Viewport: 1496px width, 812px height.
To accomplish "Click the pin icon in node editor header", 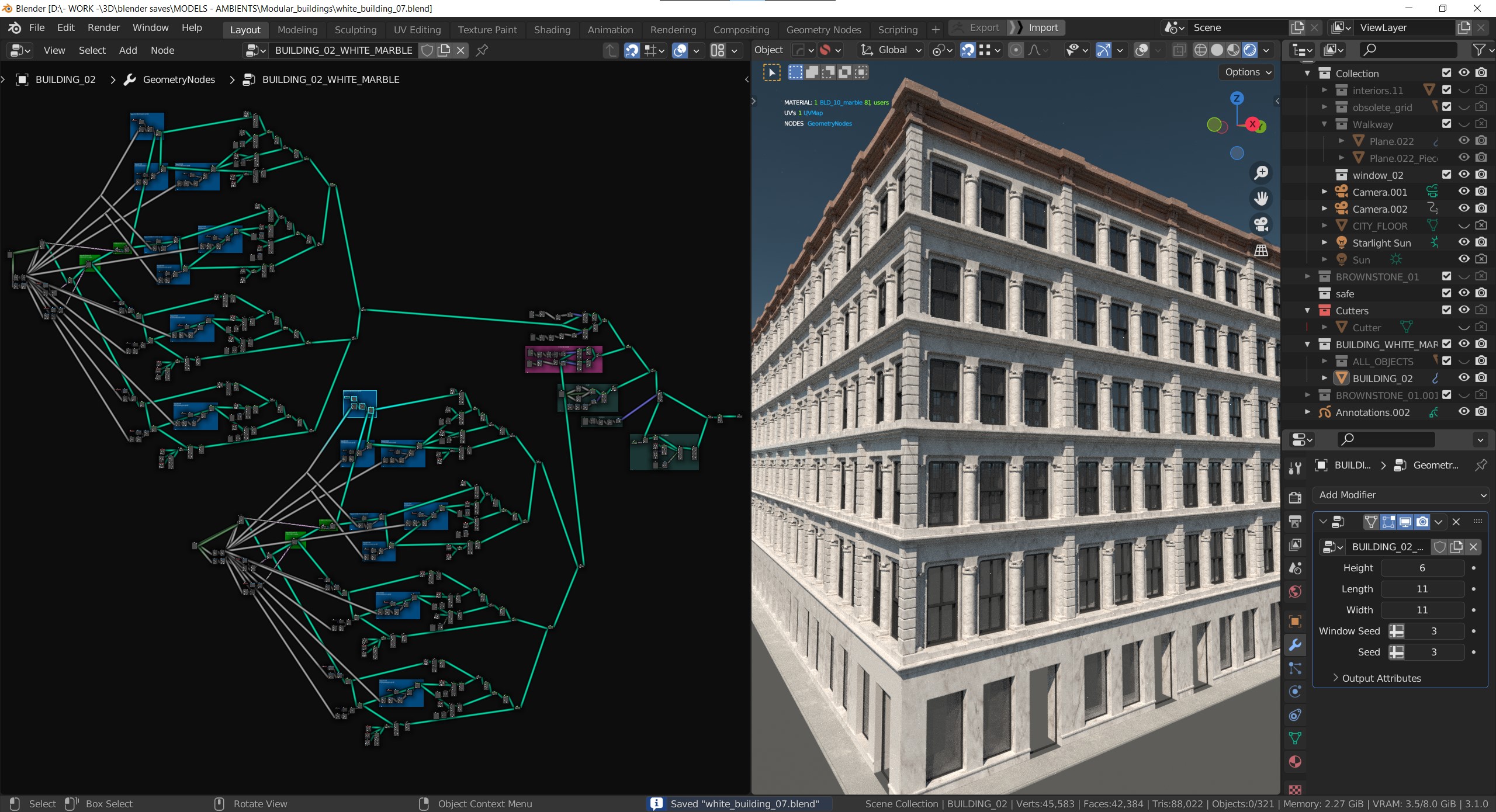I will coord(482,50).
